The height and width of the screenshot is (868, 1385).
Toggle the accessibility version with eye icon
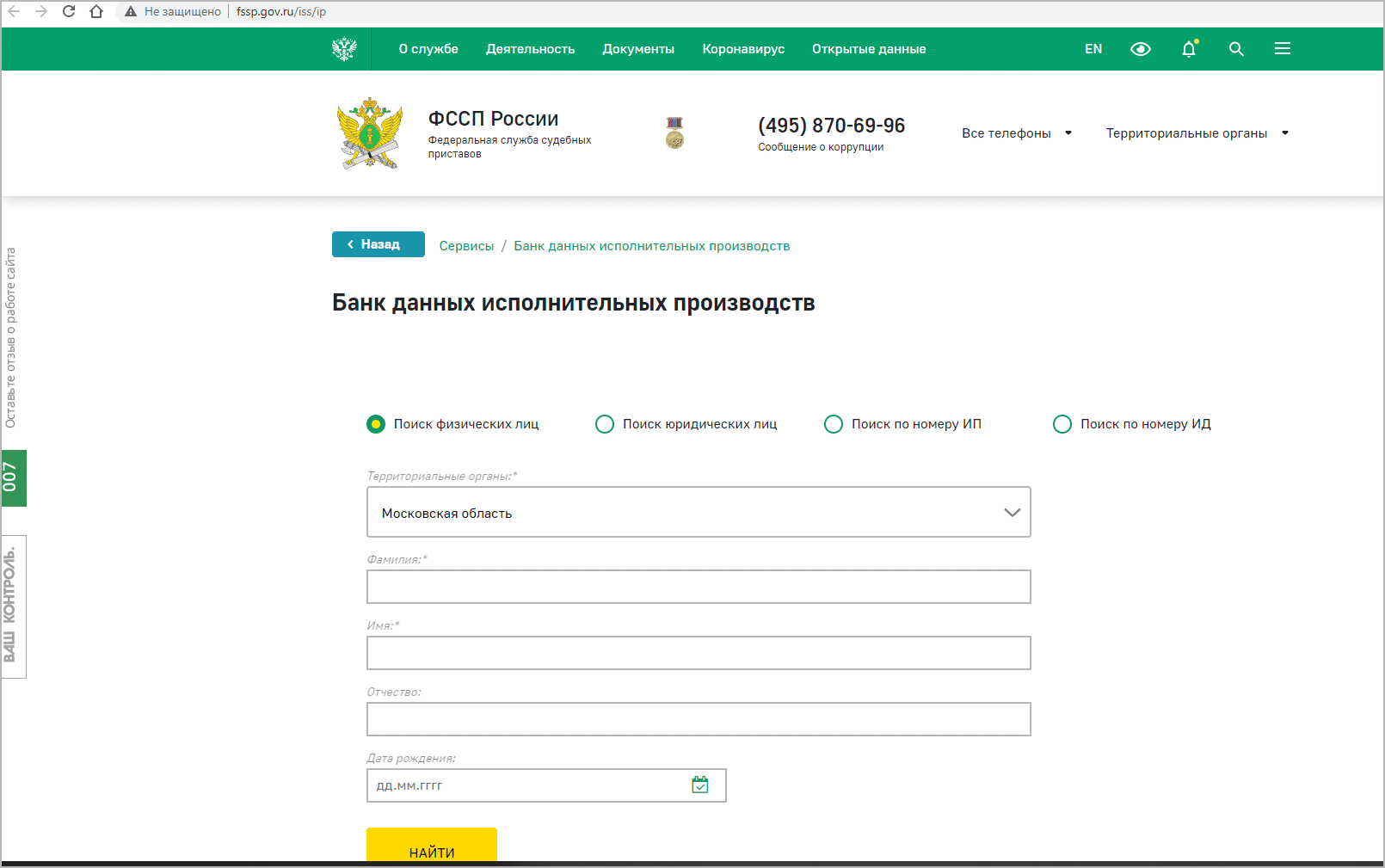[x=1141, y=49]
